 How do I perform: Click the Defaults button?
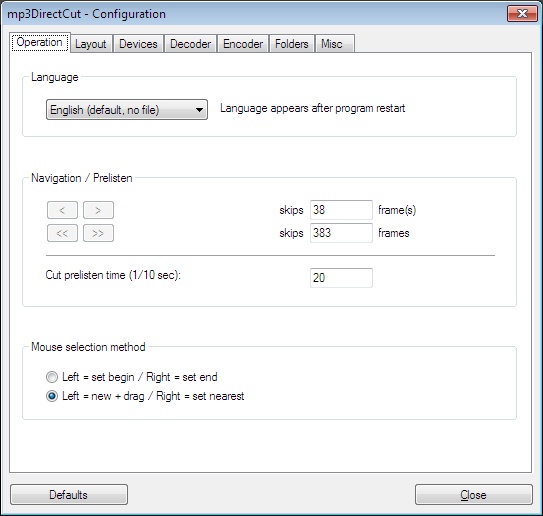[69, 495]
